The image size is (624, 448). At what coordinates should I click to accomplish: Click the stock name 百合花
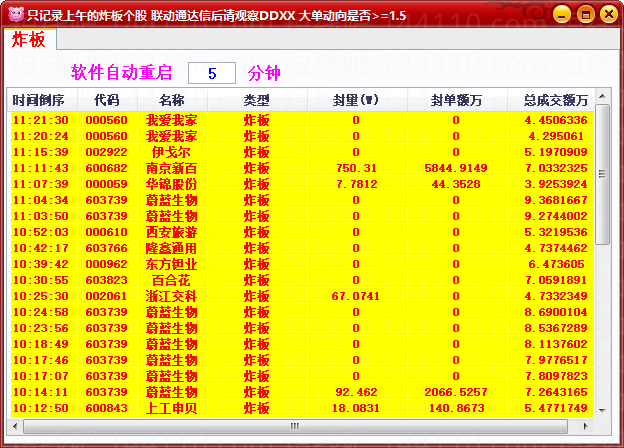point(172,280)
